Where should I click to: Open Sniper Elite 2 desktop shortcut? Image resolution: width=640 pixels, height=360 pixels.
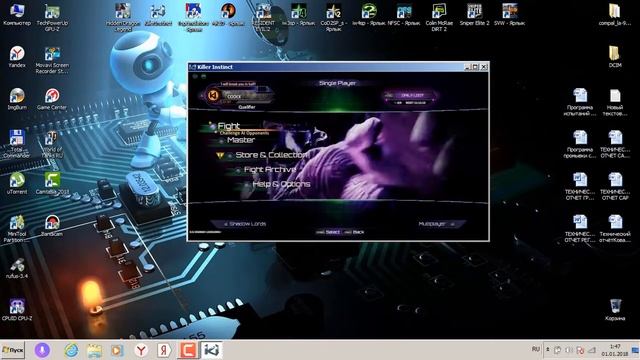(x=474, y=14)
